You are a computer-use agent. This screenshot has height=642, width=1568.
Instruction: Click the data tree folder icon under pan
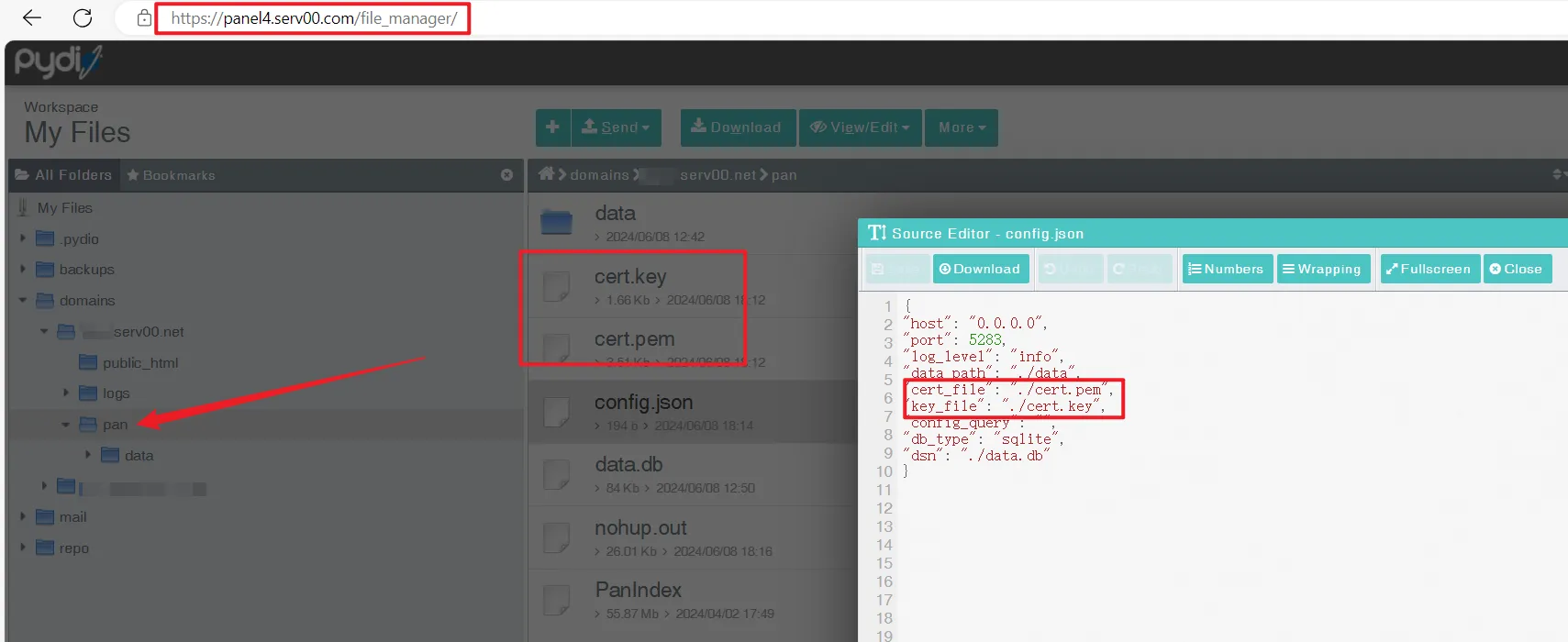click(x=110, y=455)
